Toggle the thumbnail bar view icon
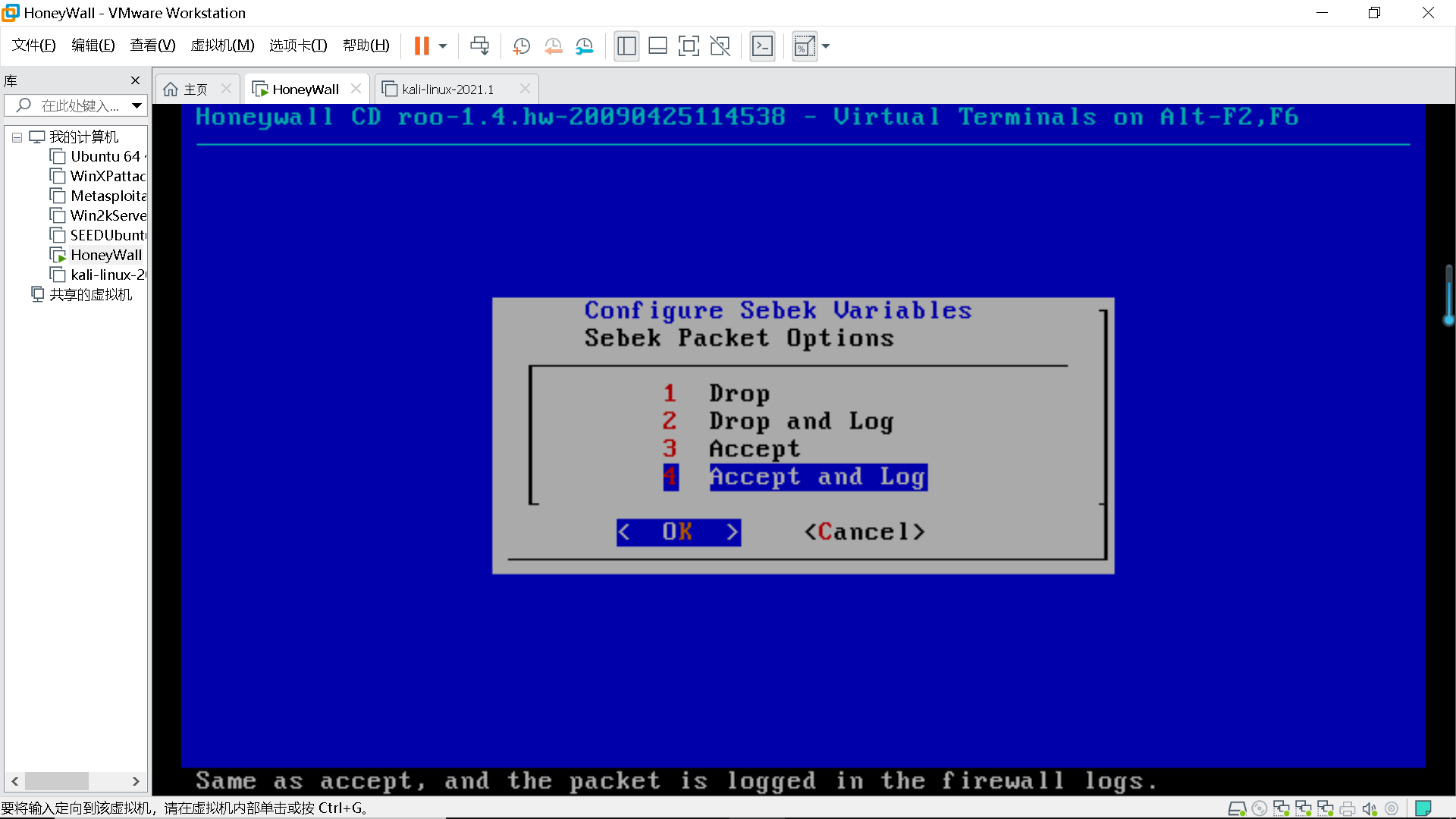Screen dimensions: 1456x819 [657, 46]
